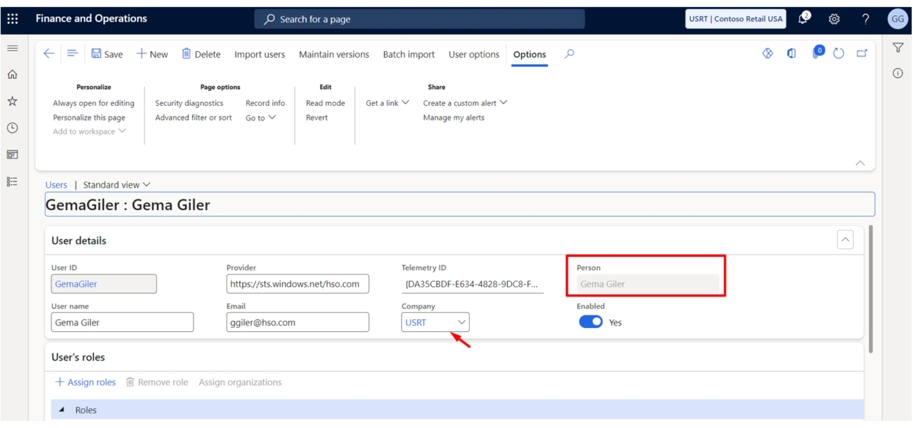913x428 pixels.
Task: Open Advanced filter or sort
Action: 193,118
